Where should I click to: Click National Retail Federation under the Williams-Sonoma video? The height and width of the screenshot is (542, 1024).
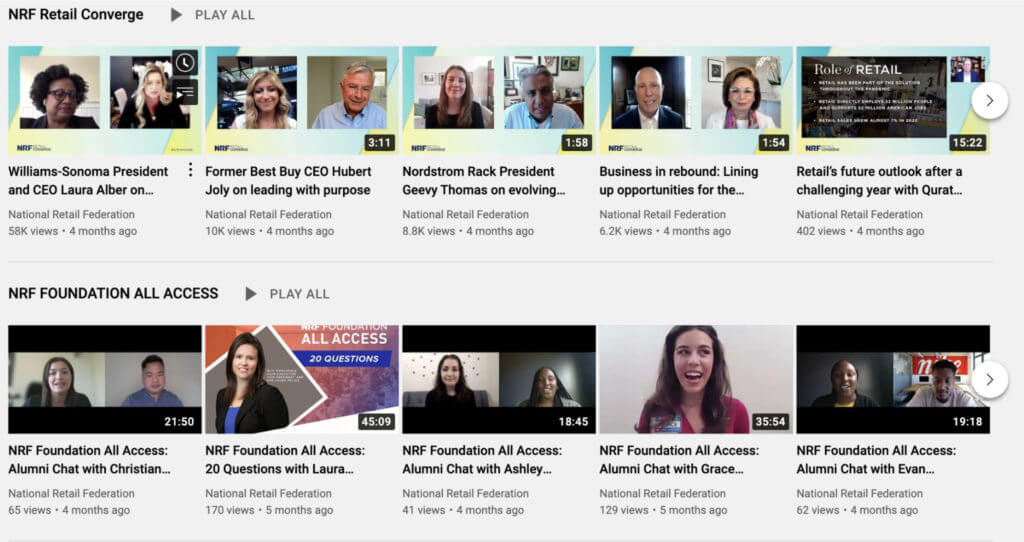(x=71, y=214)
